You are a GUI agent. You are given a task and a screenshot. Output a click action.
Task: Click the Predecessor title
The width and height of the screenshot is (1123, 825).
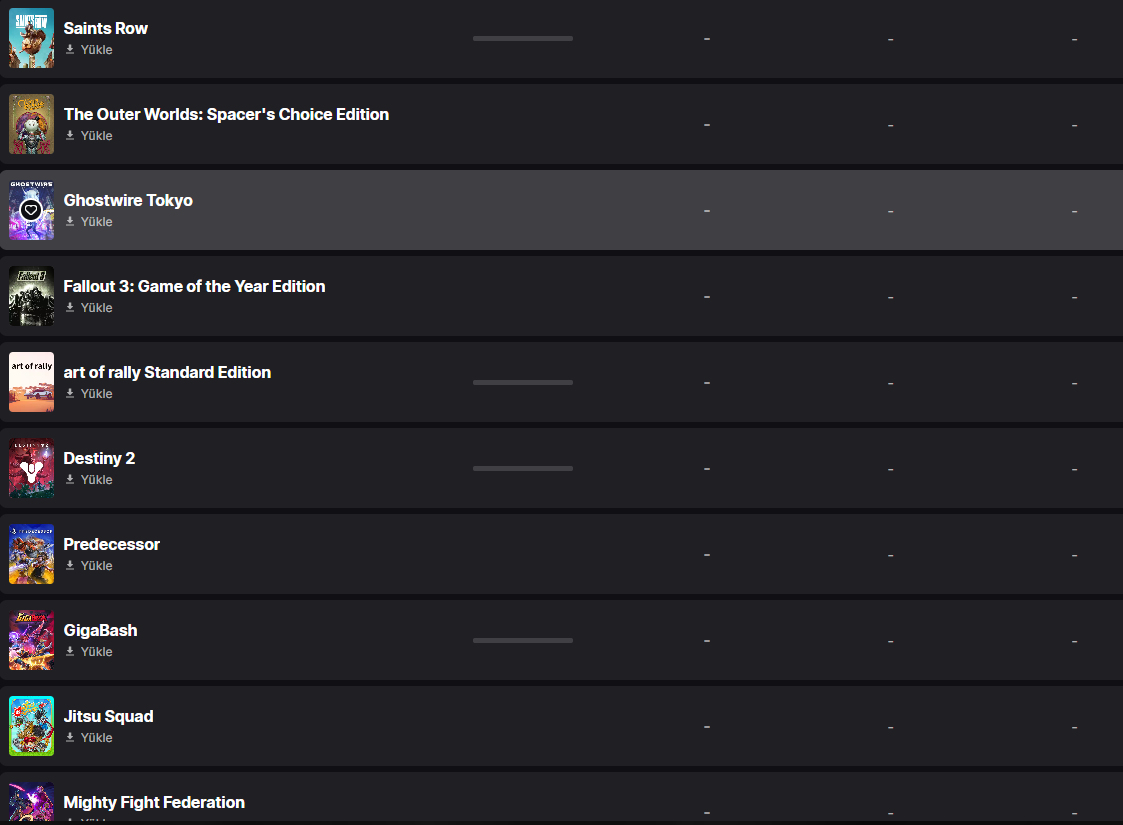(x=112, y=544)
